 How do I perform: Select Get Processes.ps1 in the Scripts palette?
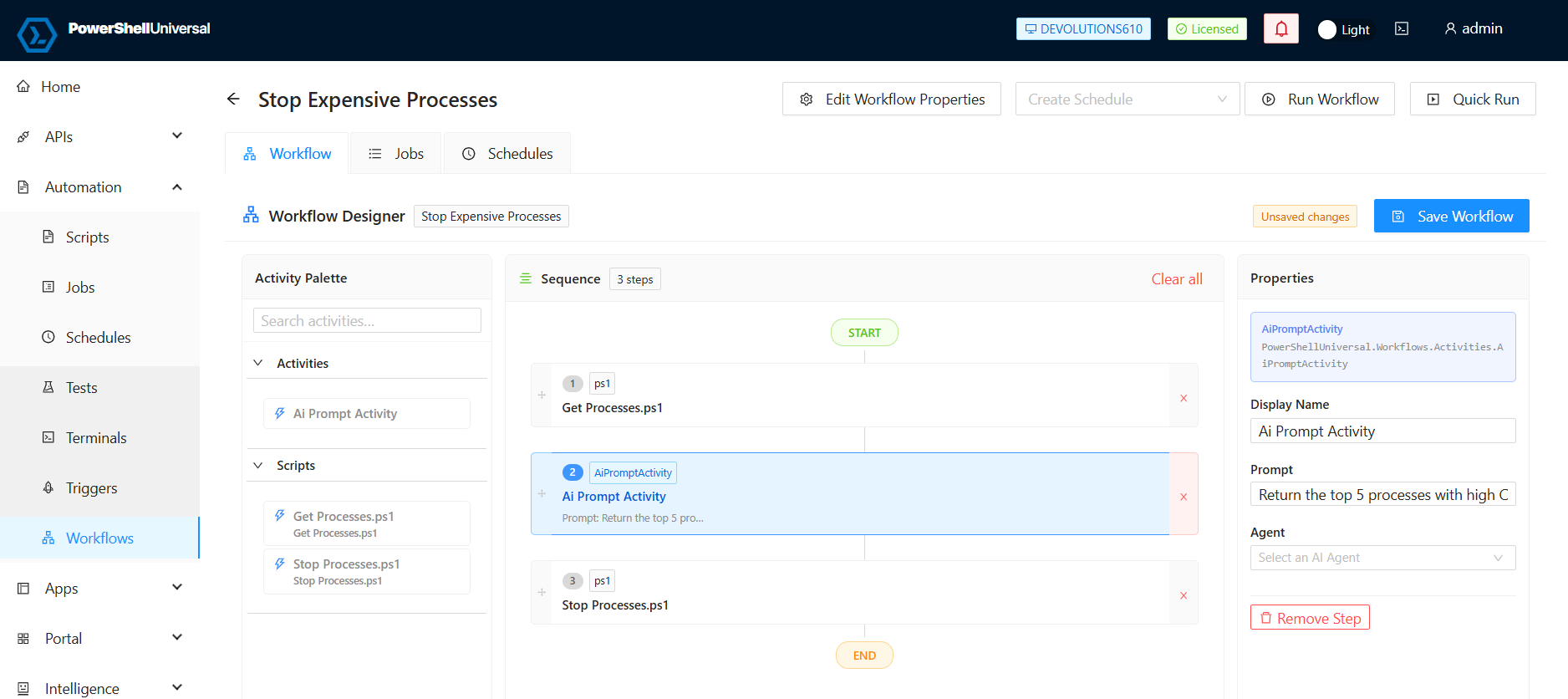[x=367, y=523]
